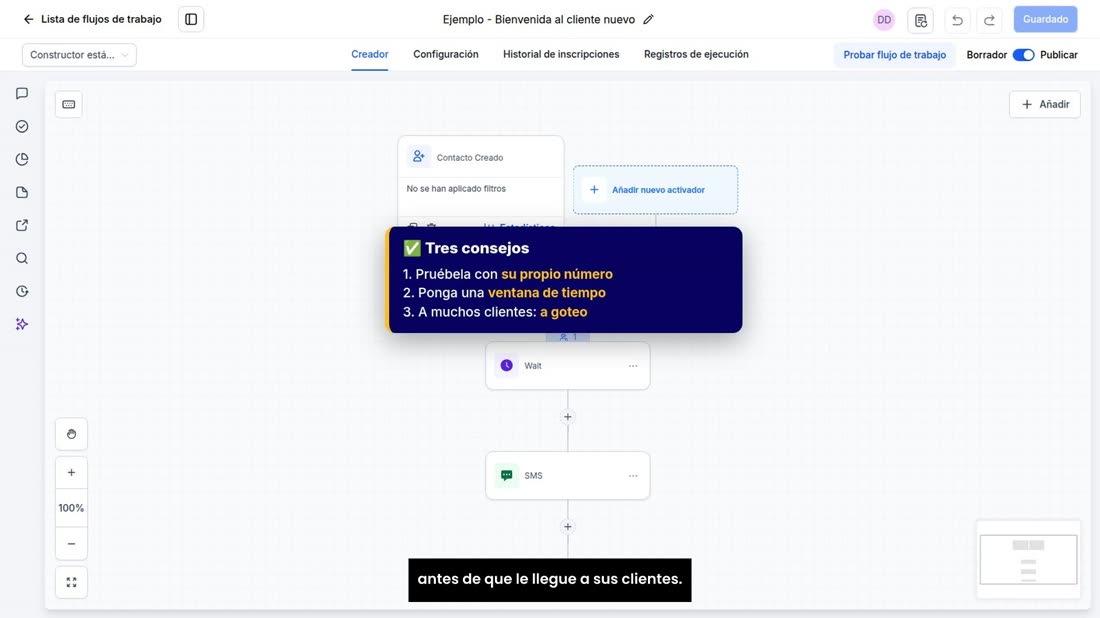Open the pie chart stats sidebar icon

tap(22, 159)
